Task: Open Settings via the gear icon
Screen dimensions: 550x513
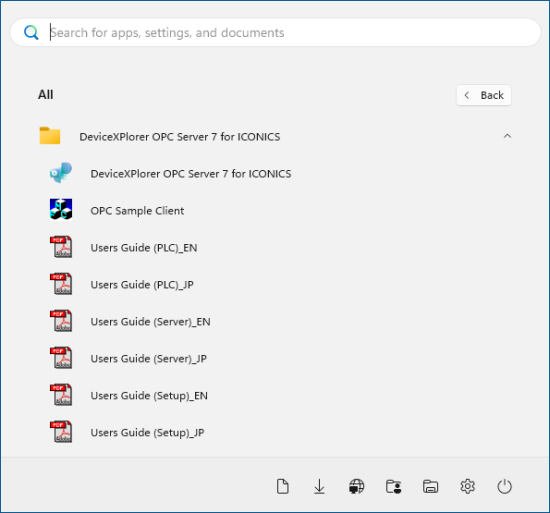Action: (x=468, y=487)
